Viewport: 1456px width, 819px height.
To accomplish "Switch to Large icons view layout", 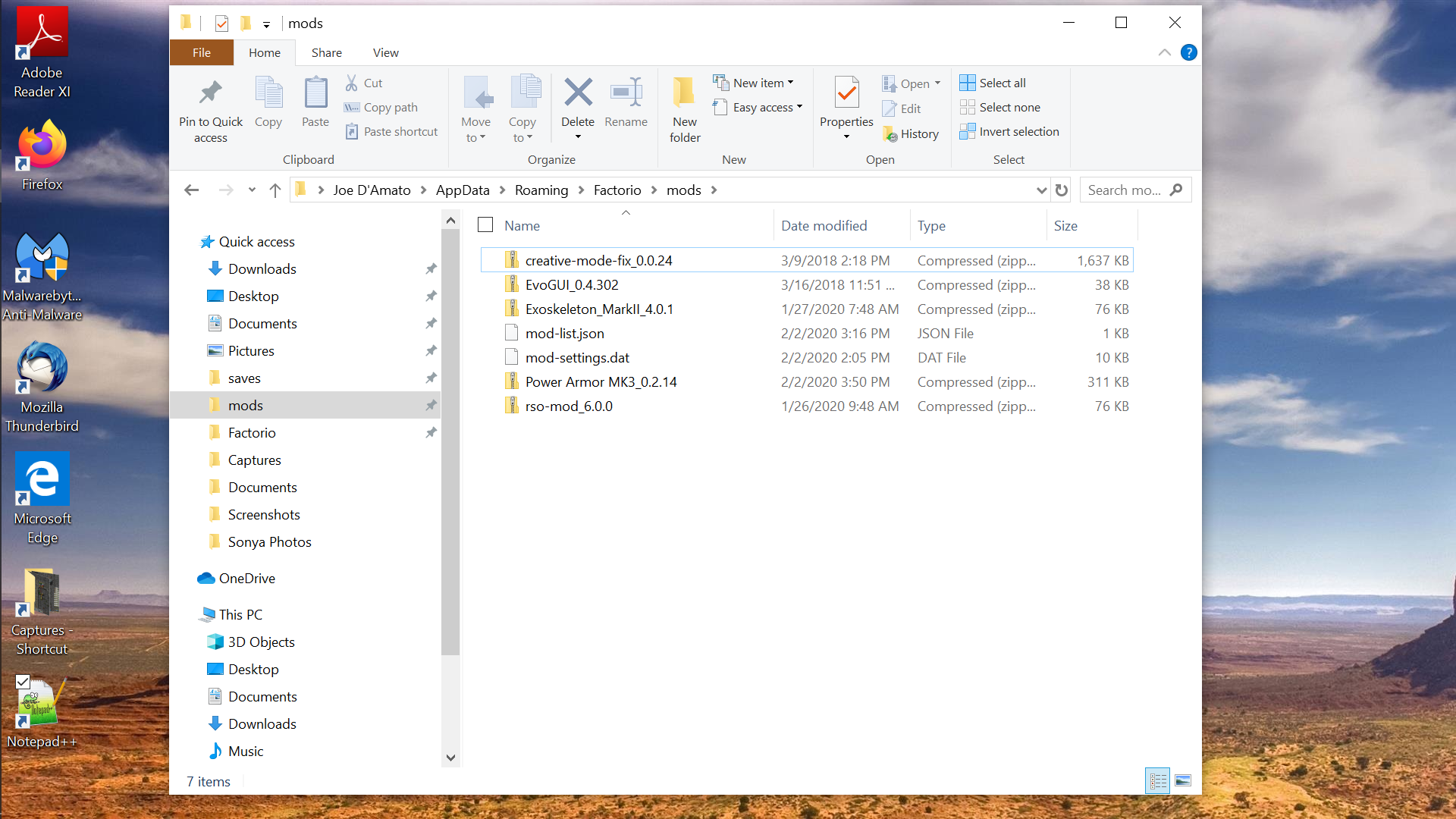I will 1183,780.
